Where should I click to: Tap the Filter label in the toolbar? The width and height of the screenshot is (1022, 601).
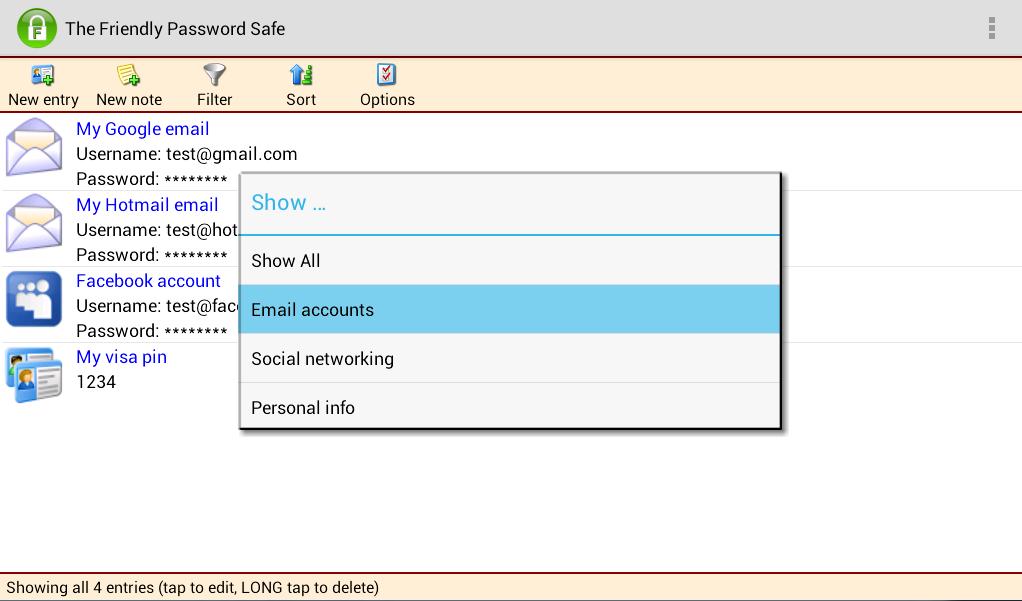pos(214,100)
